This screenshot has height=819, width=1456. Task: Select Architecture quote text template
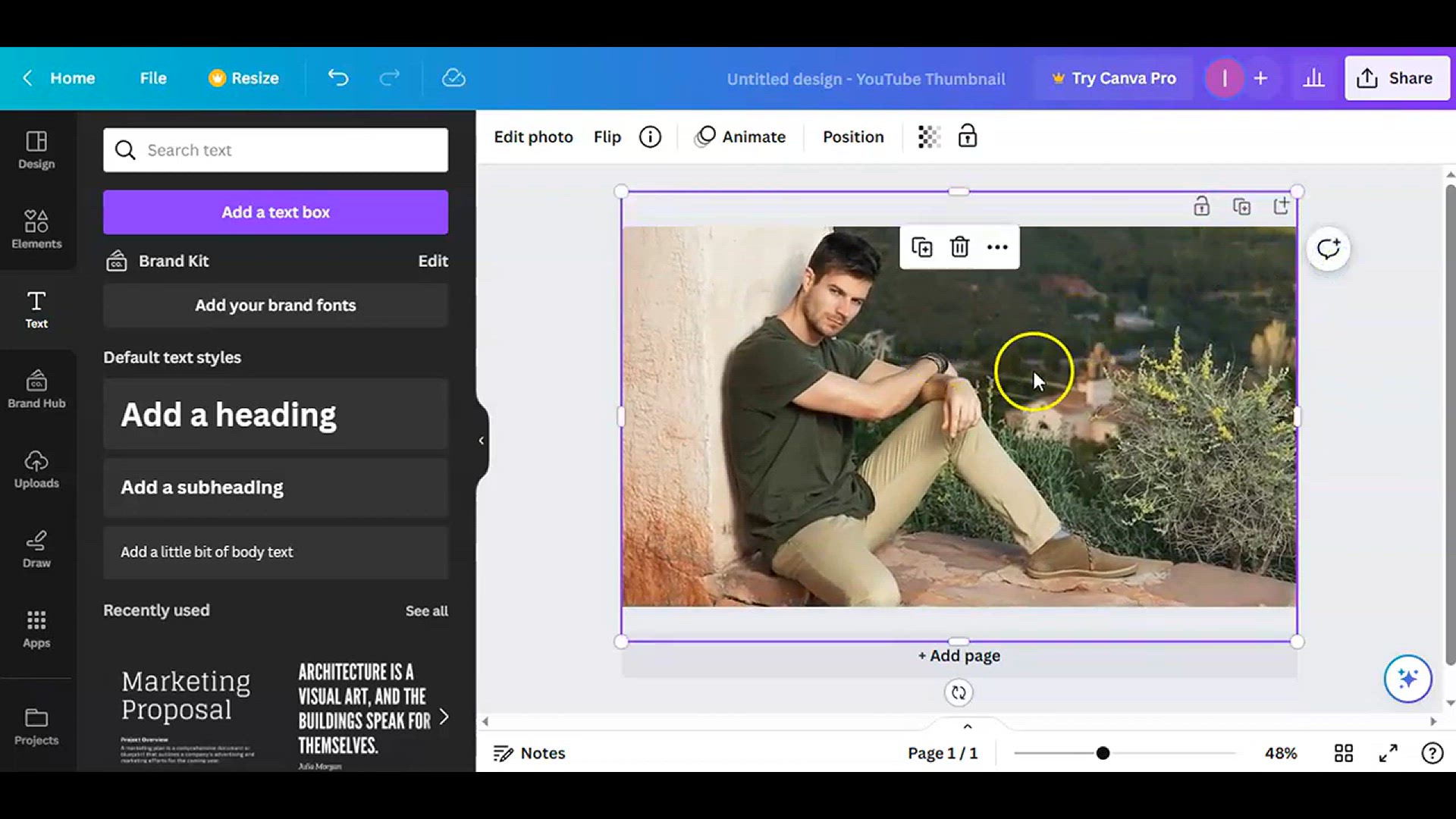362,717
